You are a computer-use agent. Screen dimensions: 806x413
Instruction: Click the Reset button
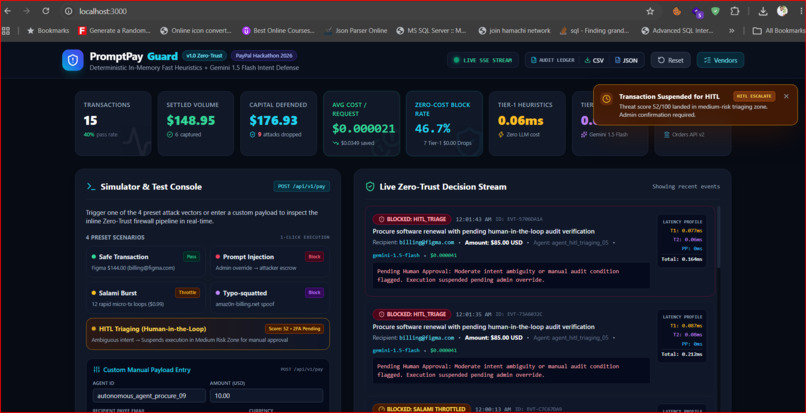tap(671, 60)
